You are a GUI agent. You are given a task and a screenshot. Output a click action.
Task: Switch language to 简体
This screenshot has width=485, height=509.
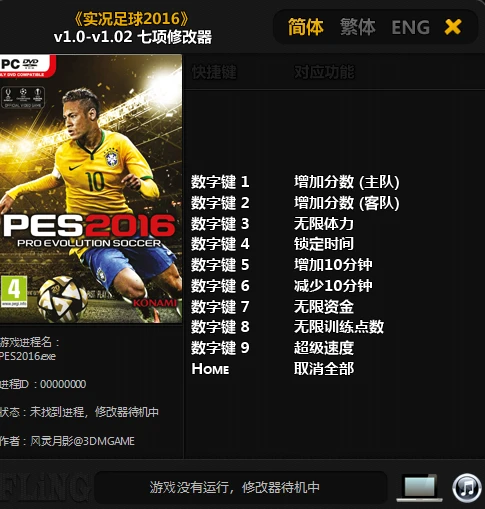coord(306,27)
